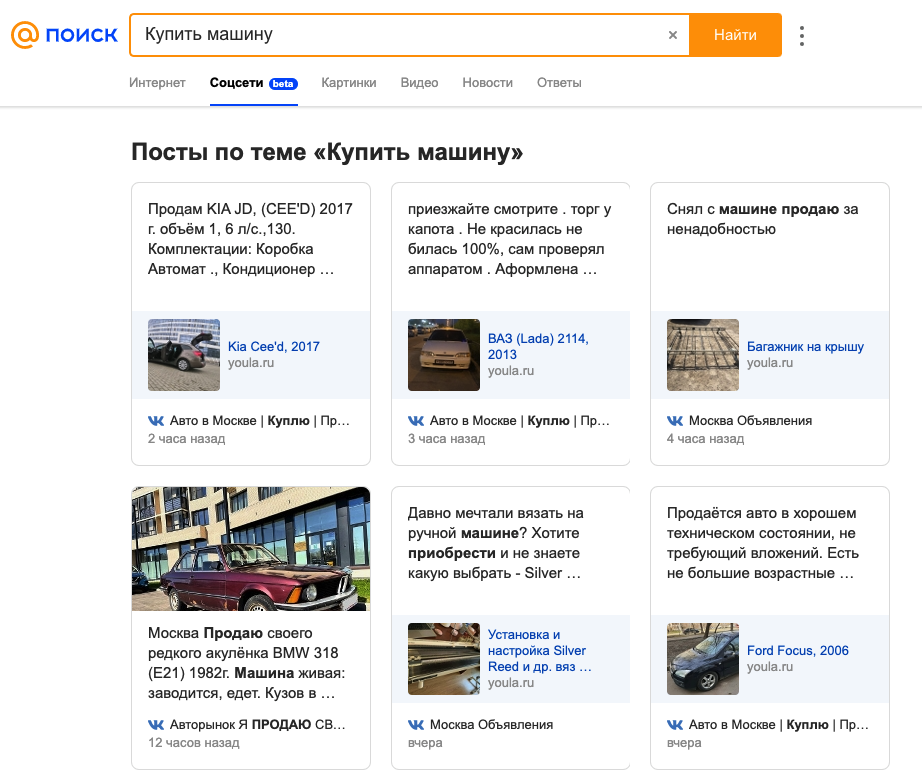This screenshot has width=922, height=781.
Task: Open the Картинки tab
Action: pos(349,83)
